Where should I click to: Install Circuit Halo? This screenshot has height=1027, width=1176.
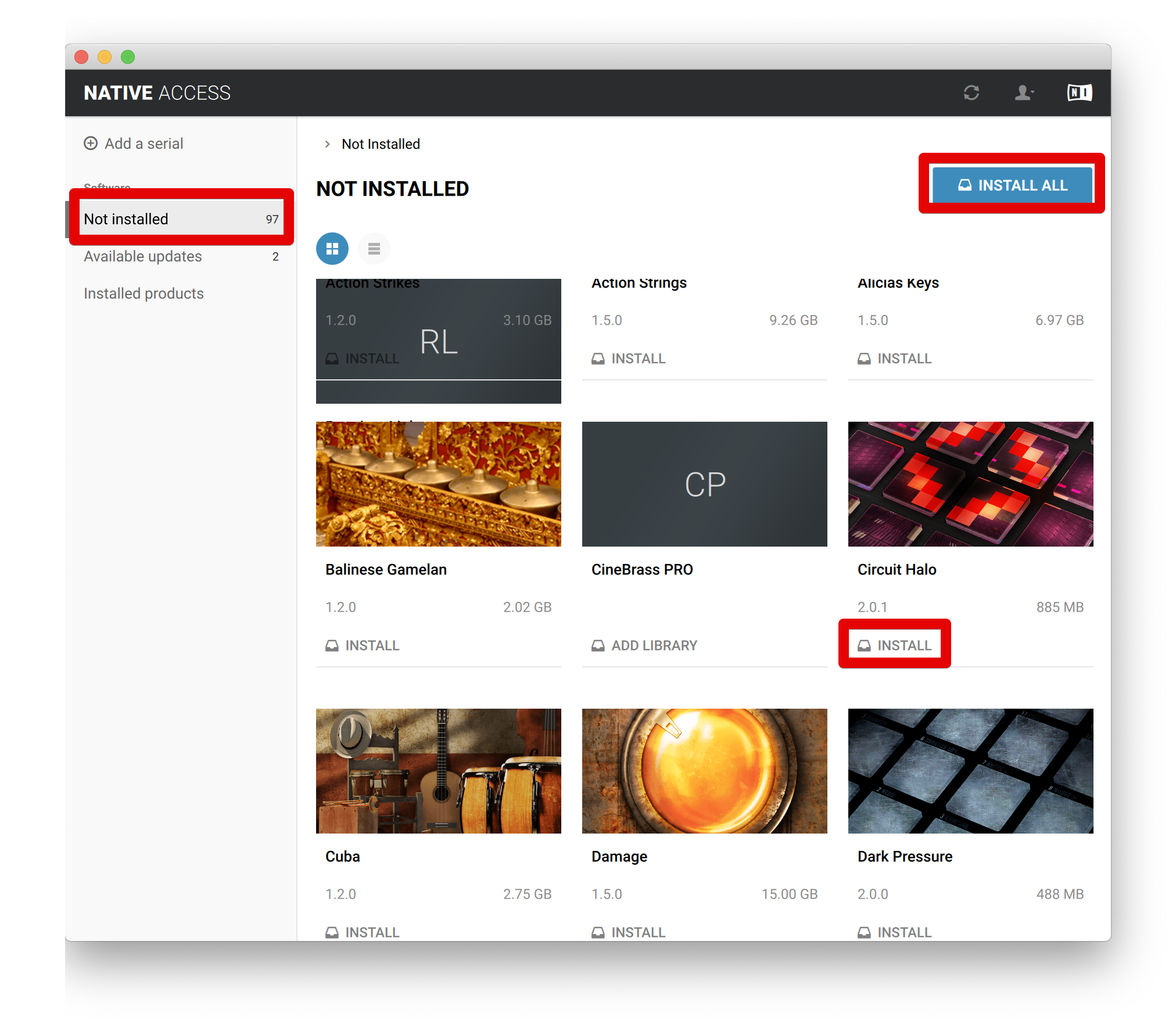(895, 645)
